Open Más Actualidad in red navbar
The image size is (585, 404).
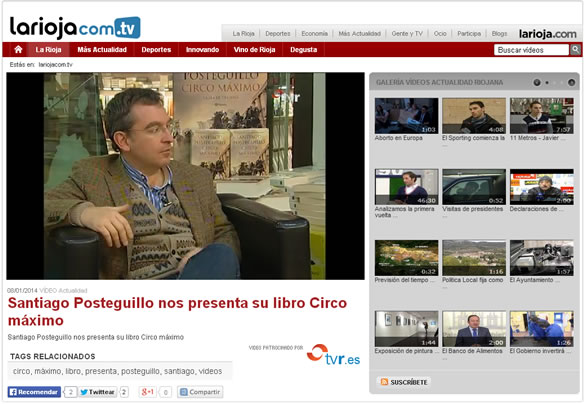[x=102, y=50]
